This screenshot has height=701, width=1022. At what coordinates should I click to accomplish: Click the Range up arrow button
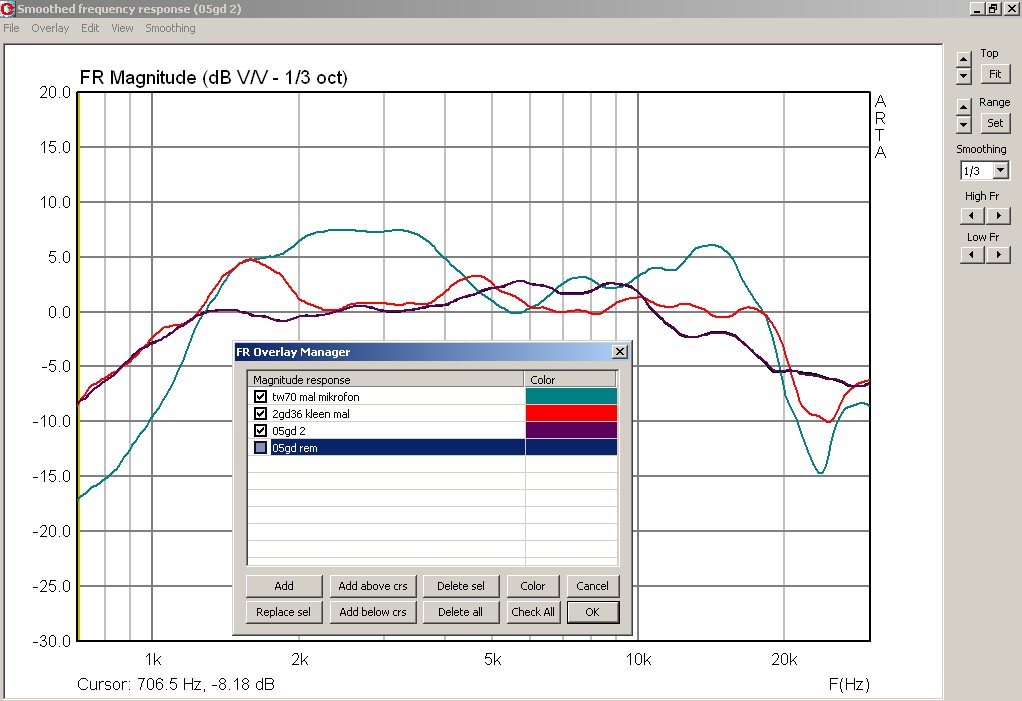(x=964, y=107)
